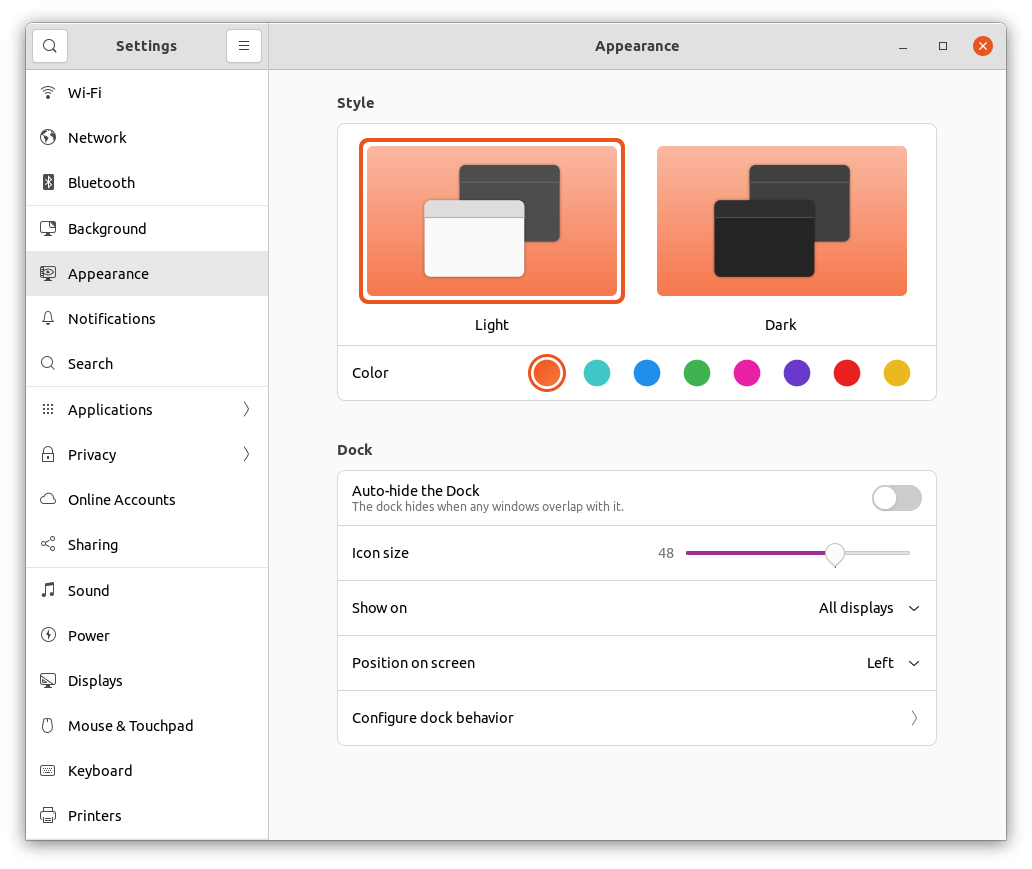Screen dimensions: 1032x869
Task: Switch to the Online Accounts section
Action: coord(121,499)
